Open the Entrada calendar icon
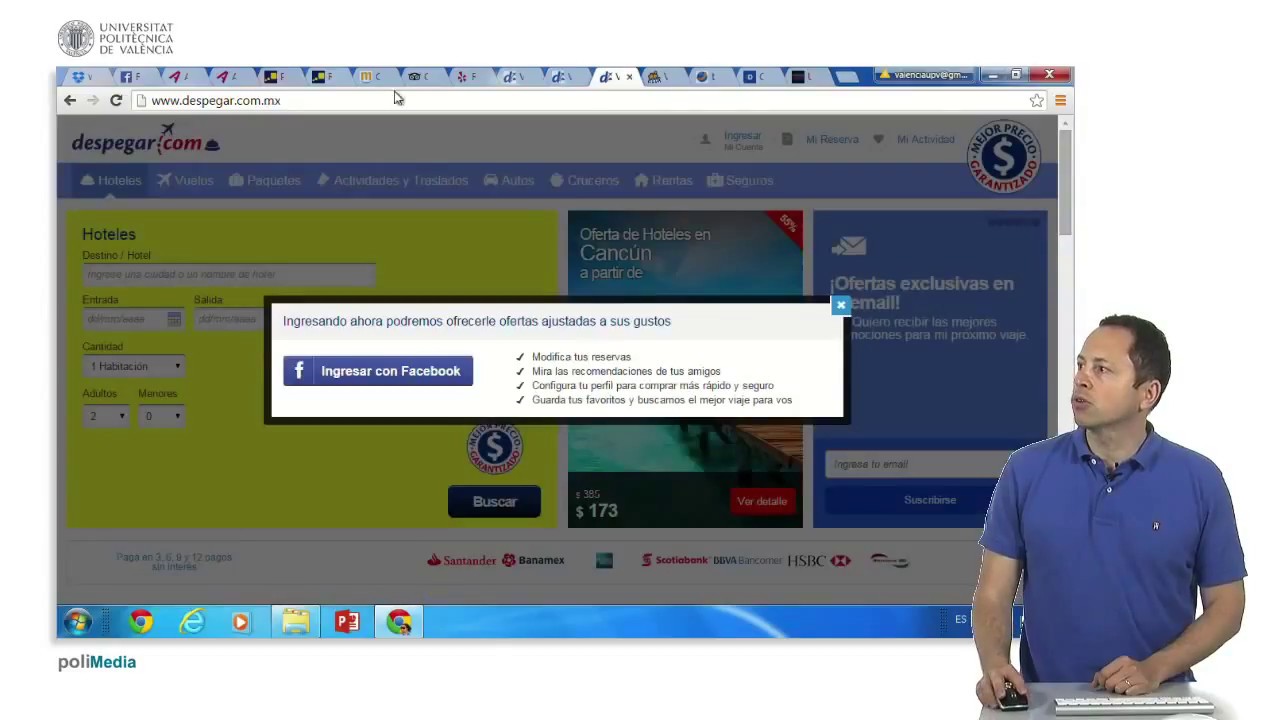 click(x=174, y=319)
